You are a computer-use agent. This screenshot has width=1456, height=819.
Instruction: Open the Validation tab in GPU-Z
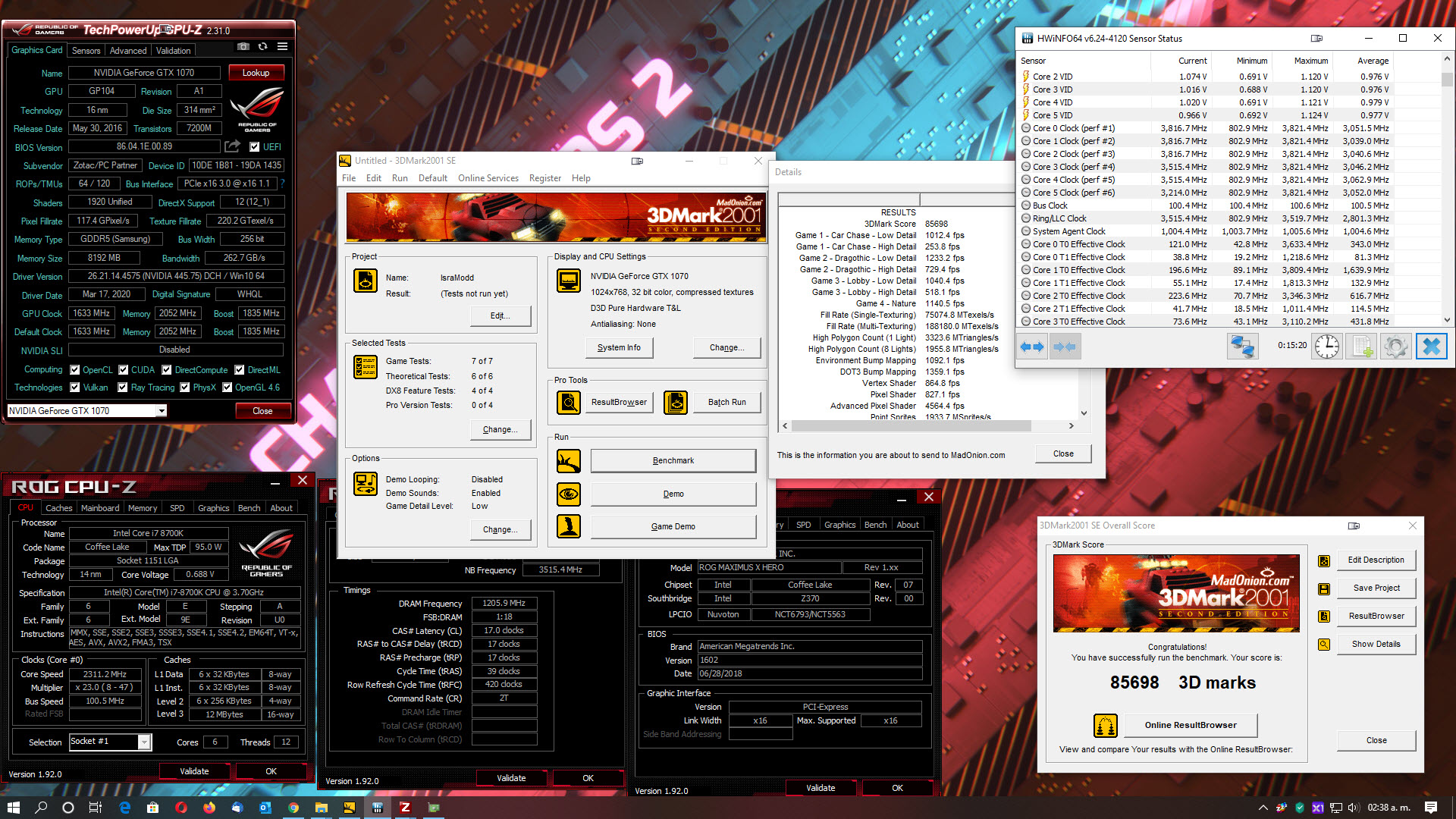click(x=173, y=51)
